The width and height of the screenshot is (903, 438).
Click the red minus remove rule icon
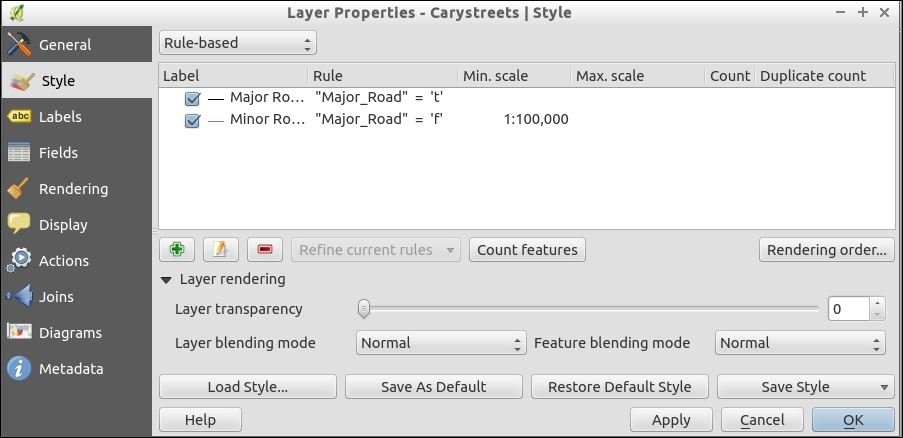(x=264, y=249)
